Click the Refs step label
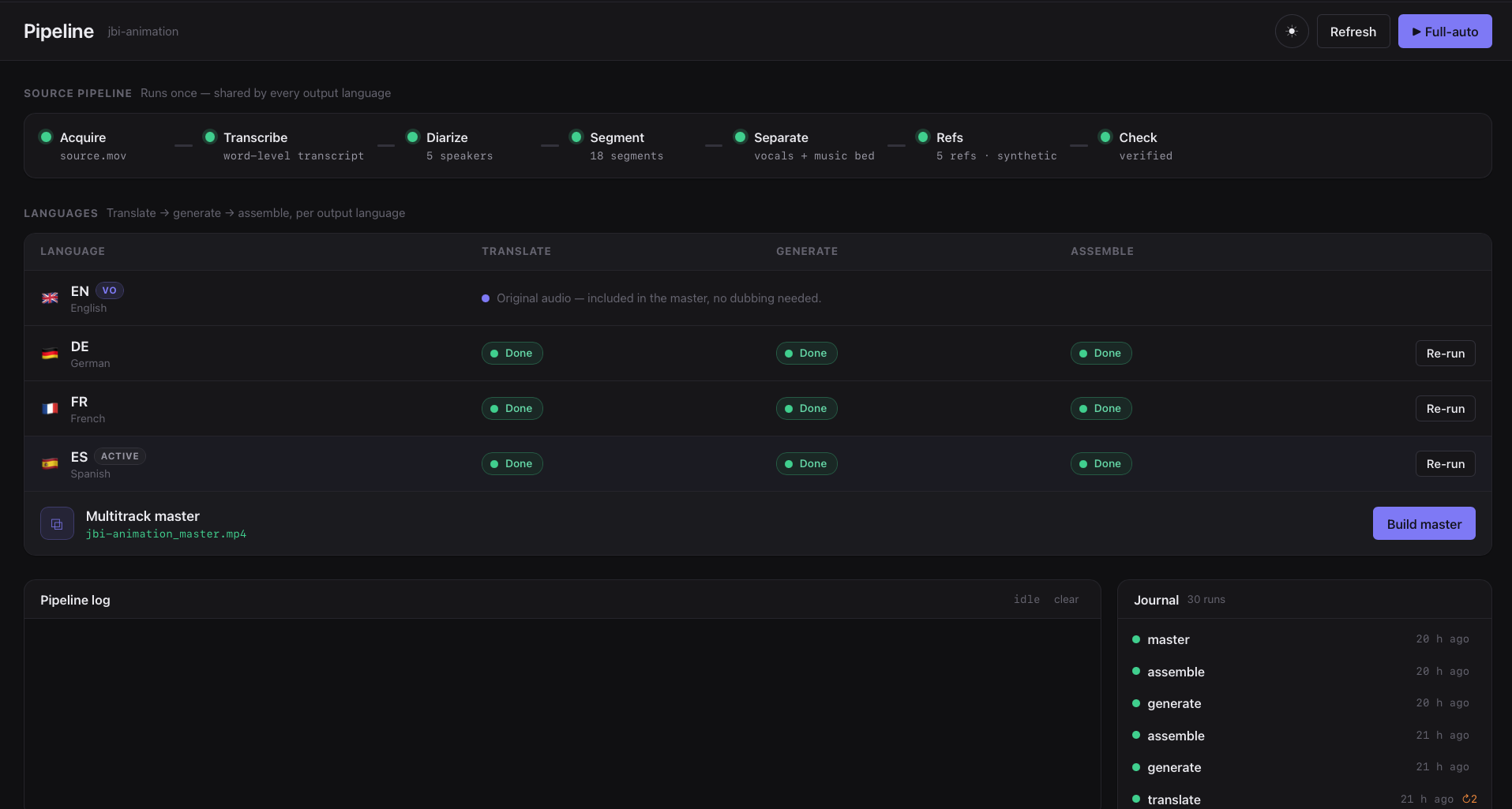This screenshot has width=1512, height=809. [949, 137]
